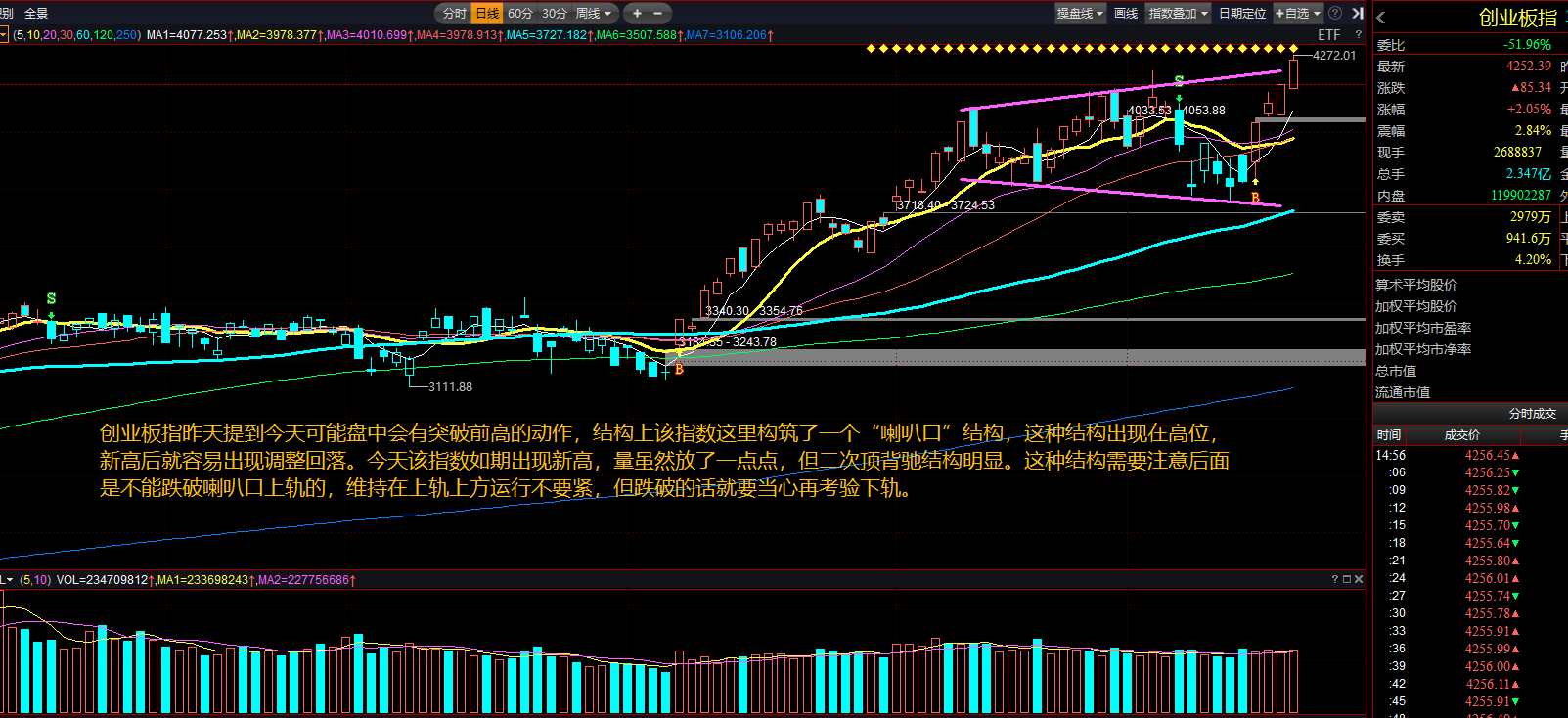Image resolution: width=1568 pixels, height=718 pixels.
Task: Click trade row at :45
Action: pyautogui.click(x=1469, y=701)
